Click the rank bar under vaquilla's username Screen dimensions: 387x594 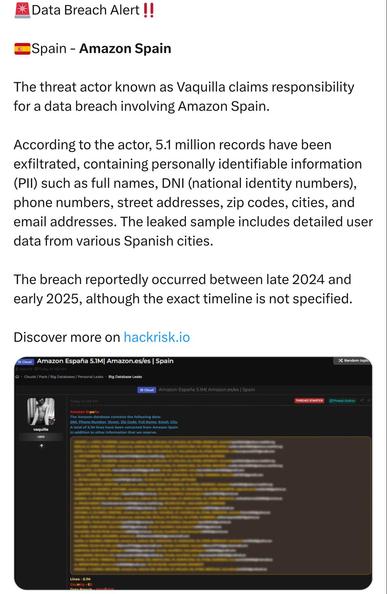pyautogui.click(x=41, y=437)
